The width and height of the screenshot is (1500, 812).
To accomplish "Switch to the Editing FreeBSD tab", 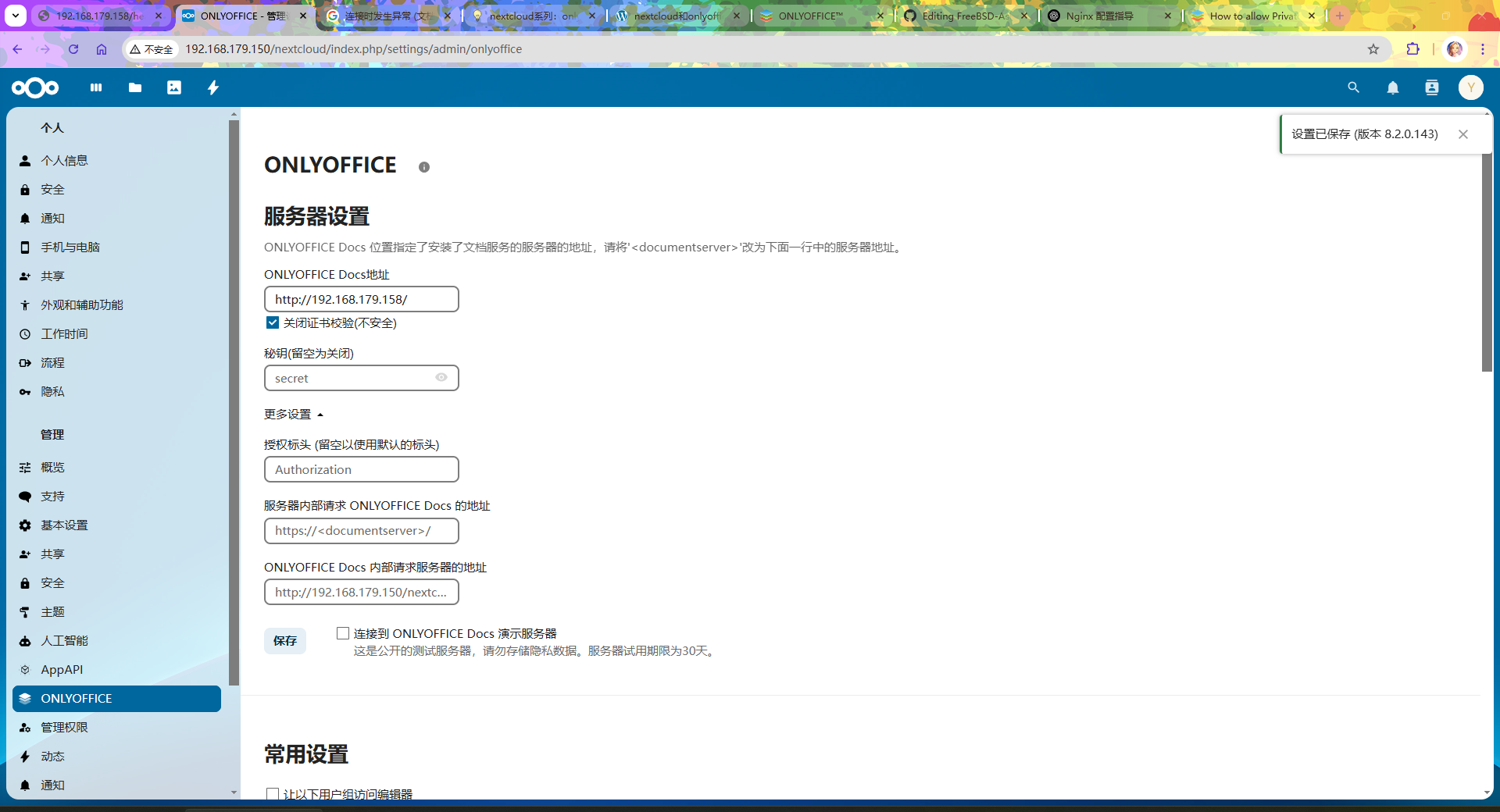I will pyautogui.click(x=965, y=16).
